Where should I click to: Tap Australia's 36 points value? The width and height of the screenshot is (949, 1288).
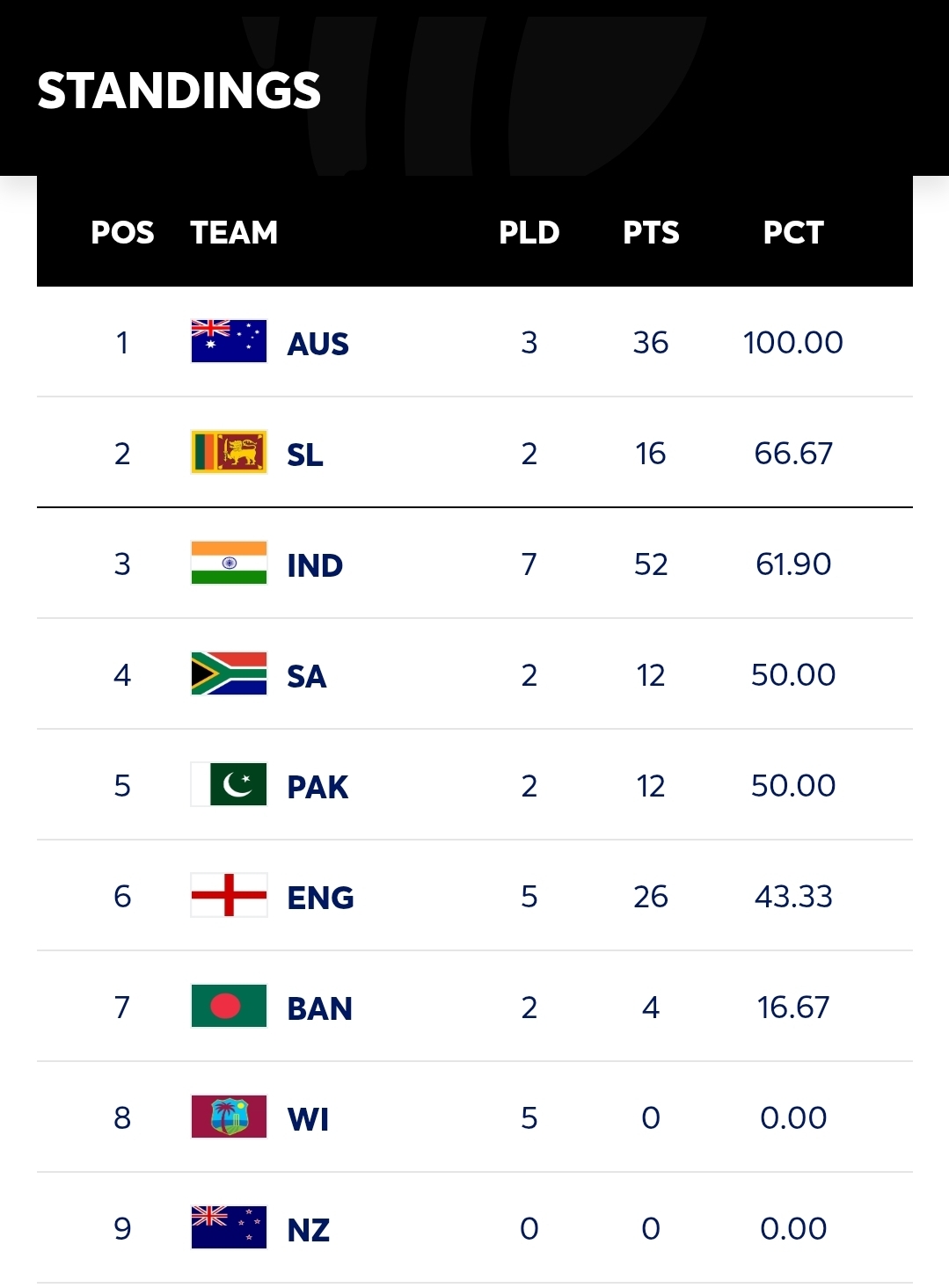pyautogui.click(x=651, y=342)
